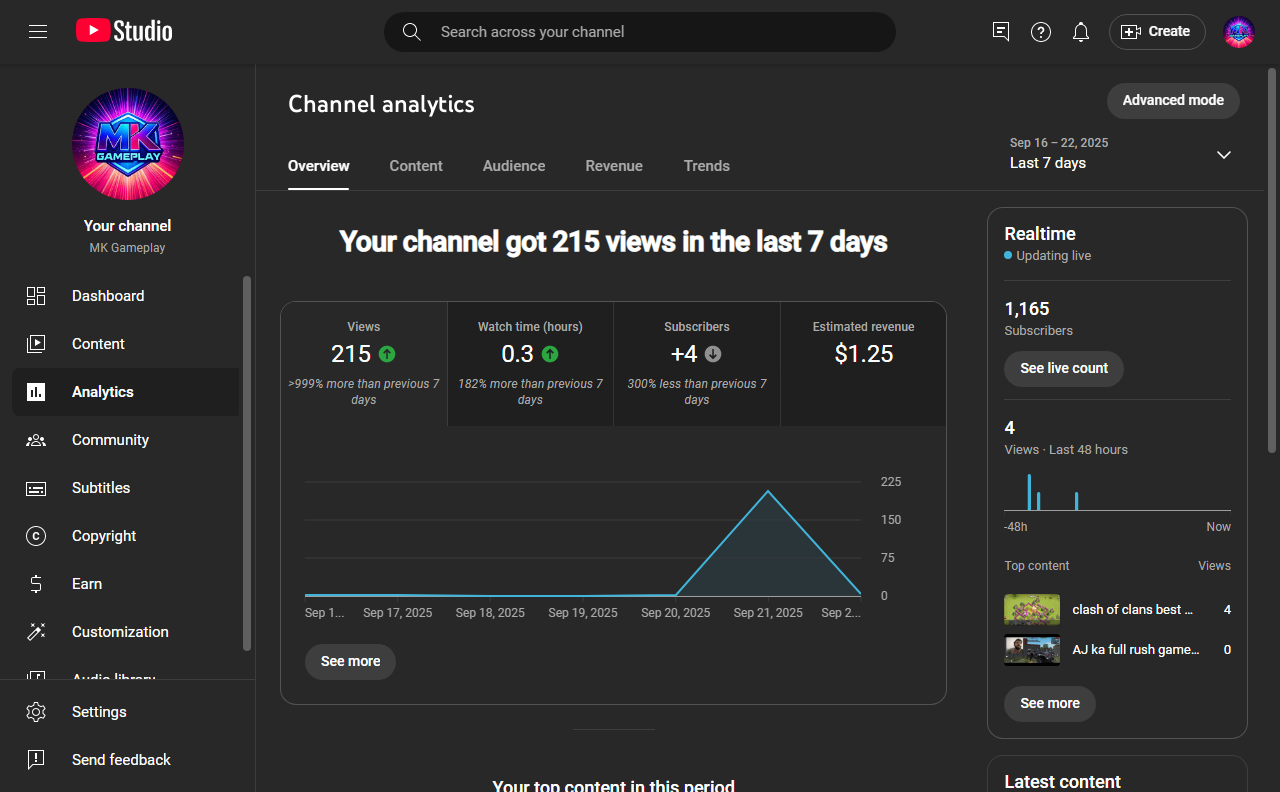The height and width of the screenshot is (792, 1280).
Task: Click the Advanced mode button
Action: (x=1173, y=101)
